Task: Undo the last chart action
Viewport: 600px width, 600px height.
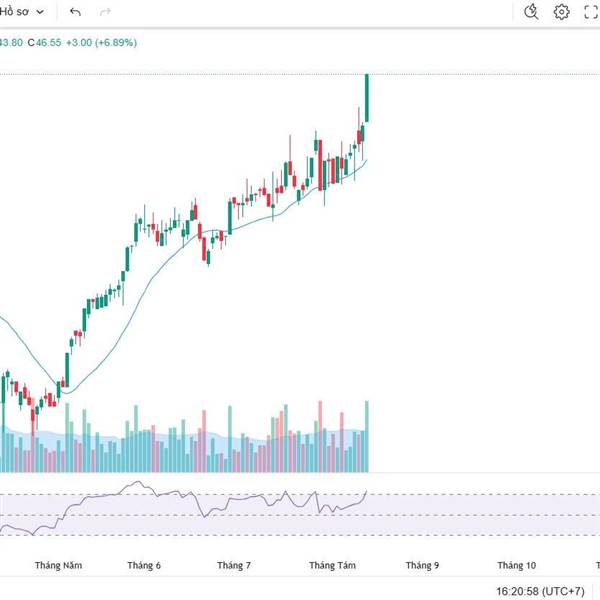Action: [x=75, y=12]
